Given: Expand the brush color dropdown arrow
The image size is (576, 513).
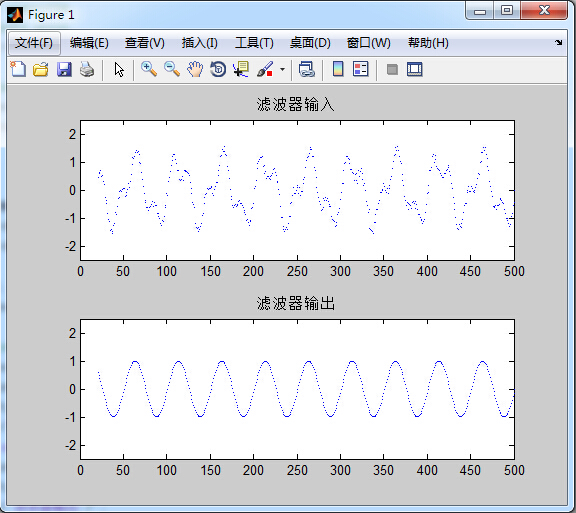Looking at the screenshot, I should tap(282, 69).
